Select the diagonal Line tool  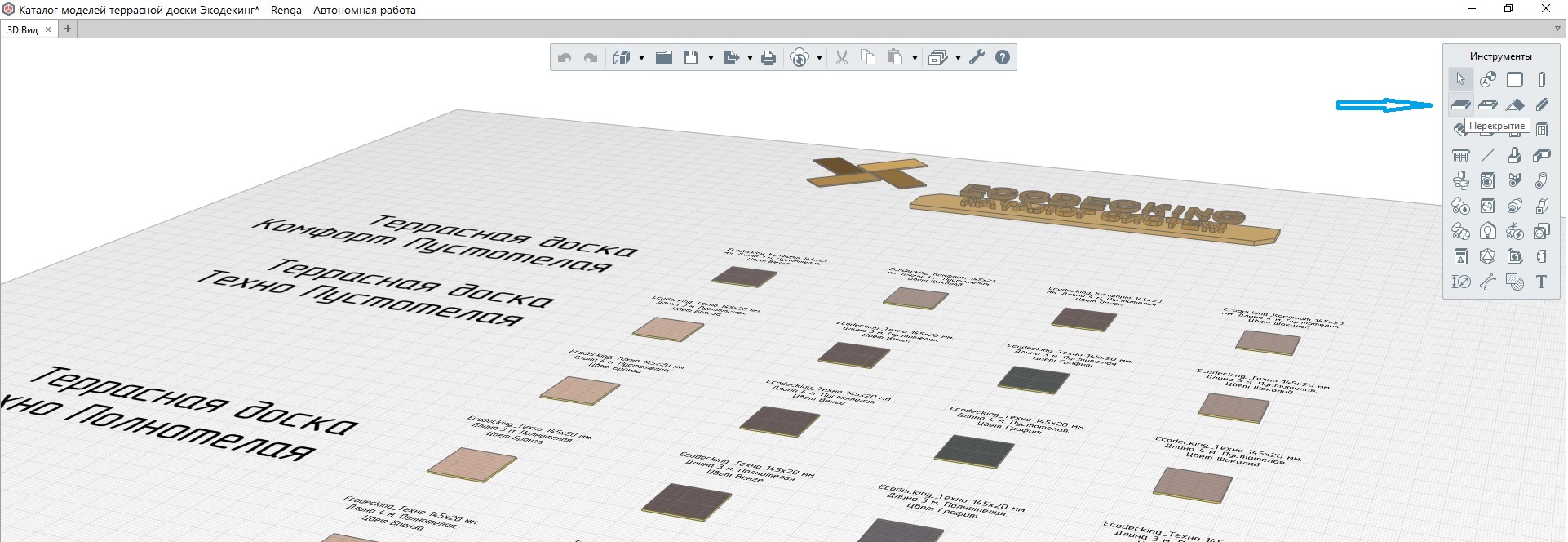click(1488, 155)
